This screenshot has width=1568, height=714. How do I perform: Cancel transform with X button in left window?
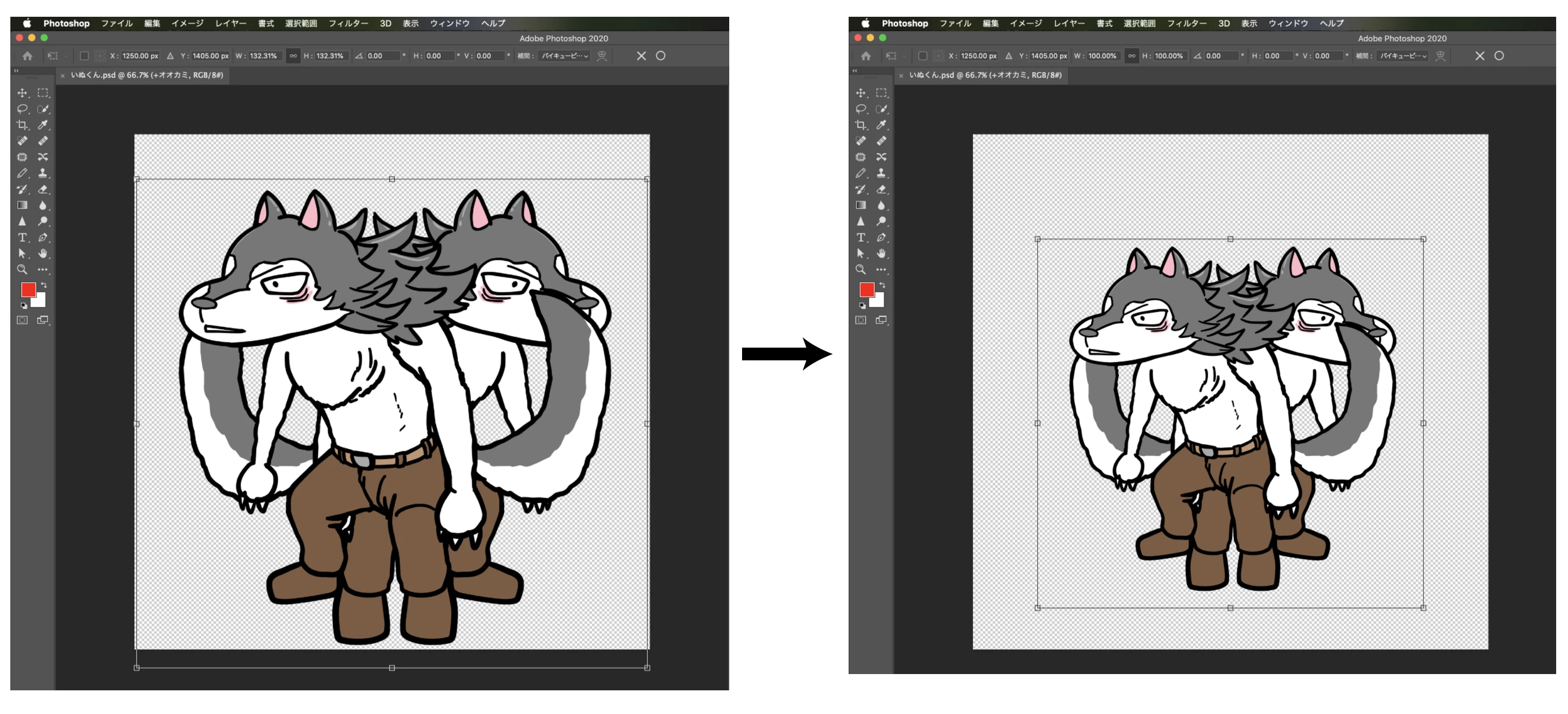[641, 56]
